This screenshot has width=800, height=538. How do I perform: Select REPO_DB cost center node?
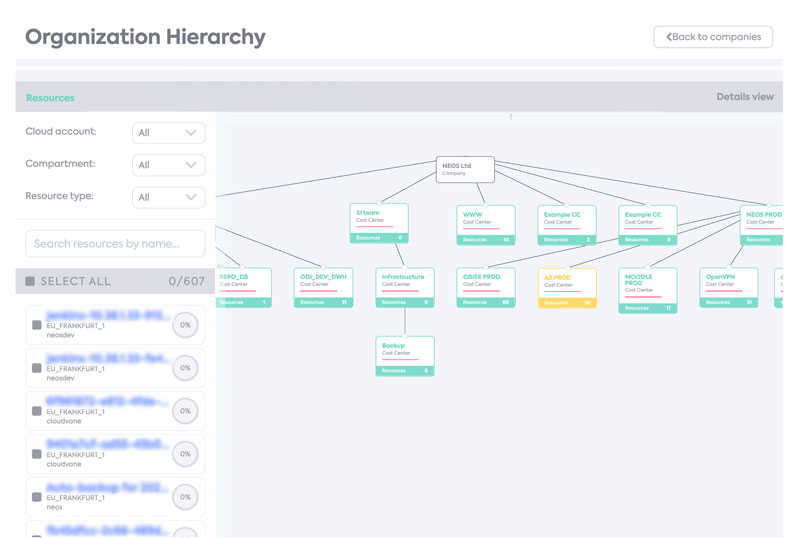point(244,287)
